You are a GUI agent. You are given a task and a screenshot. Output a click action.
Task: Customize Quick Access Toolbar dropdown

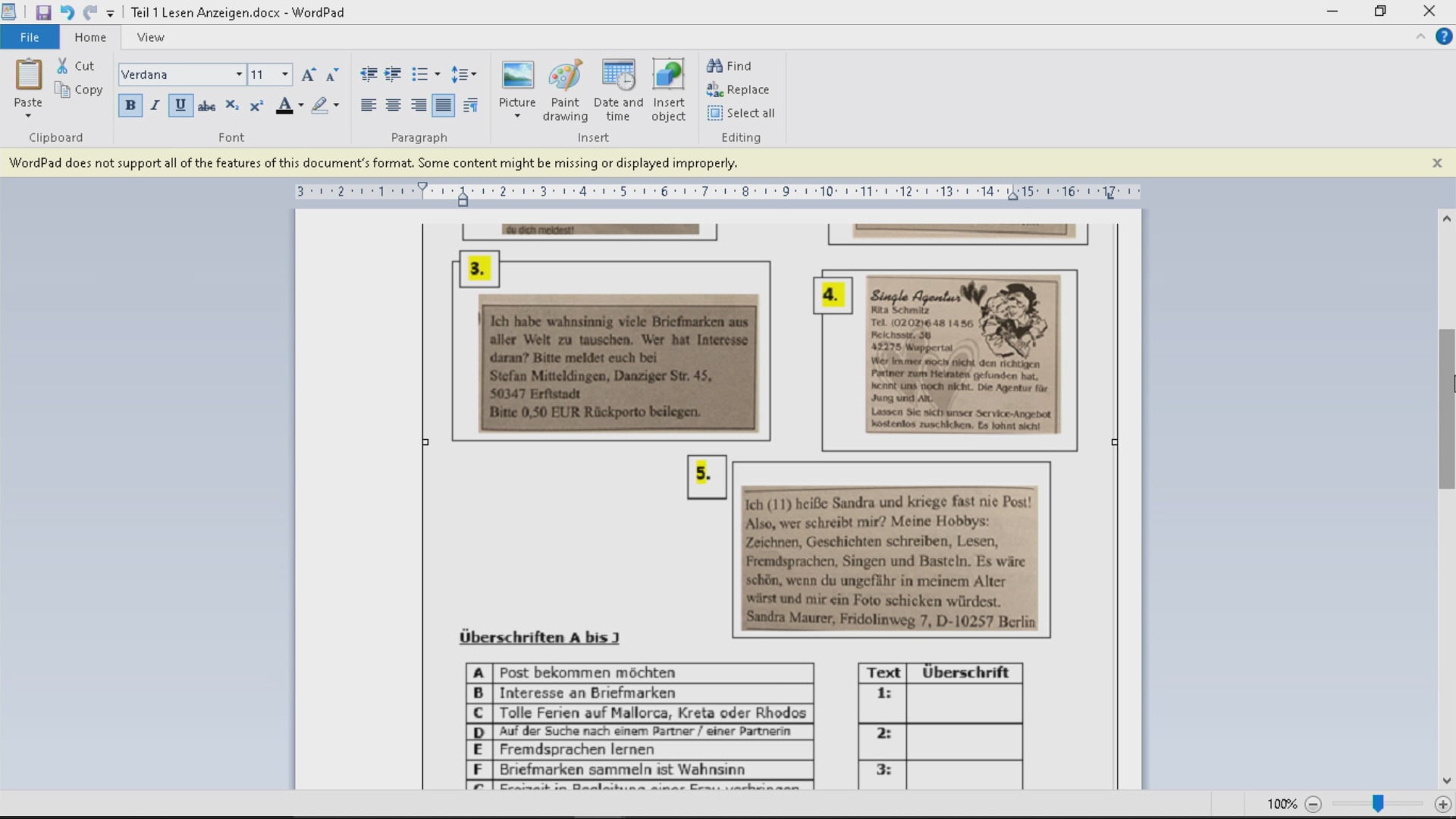pyautogui.click(x=110, y=13)
